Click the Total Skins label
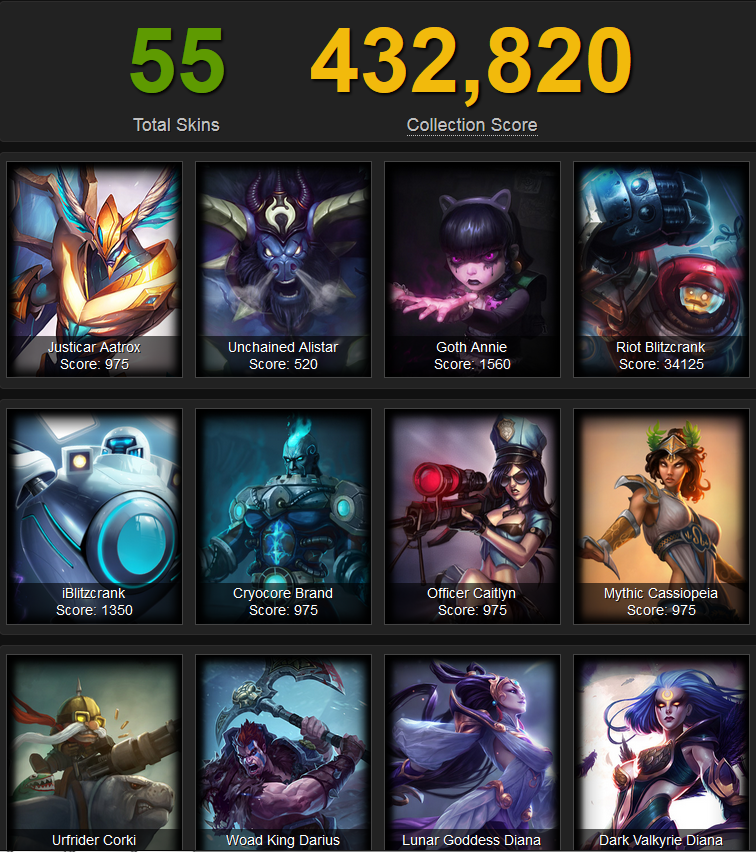Viewport: 756px width, 852px height. tap(176, 125)
